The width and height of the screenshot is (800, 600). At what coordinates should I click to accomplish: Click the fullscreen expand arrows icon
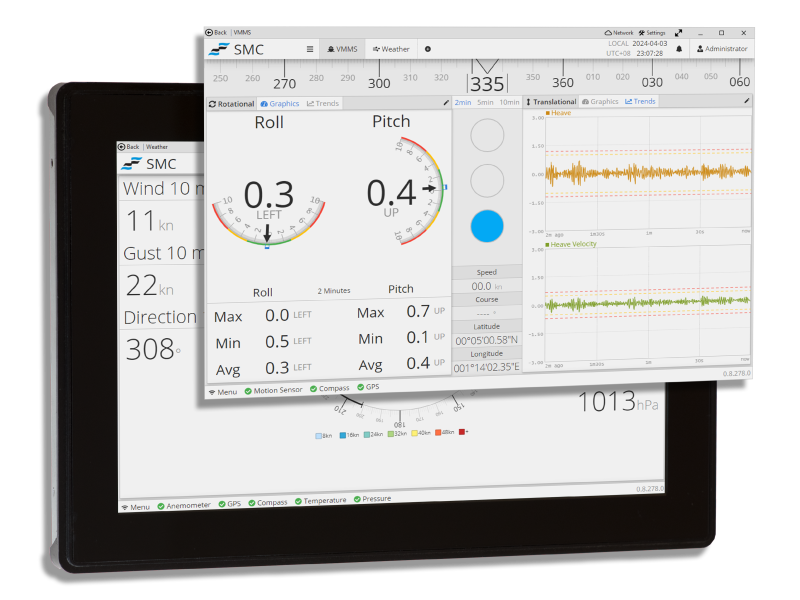point(679,32)
